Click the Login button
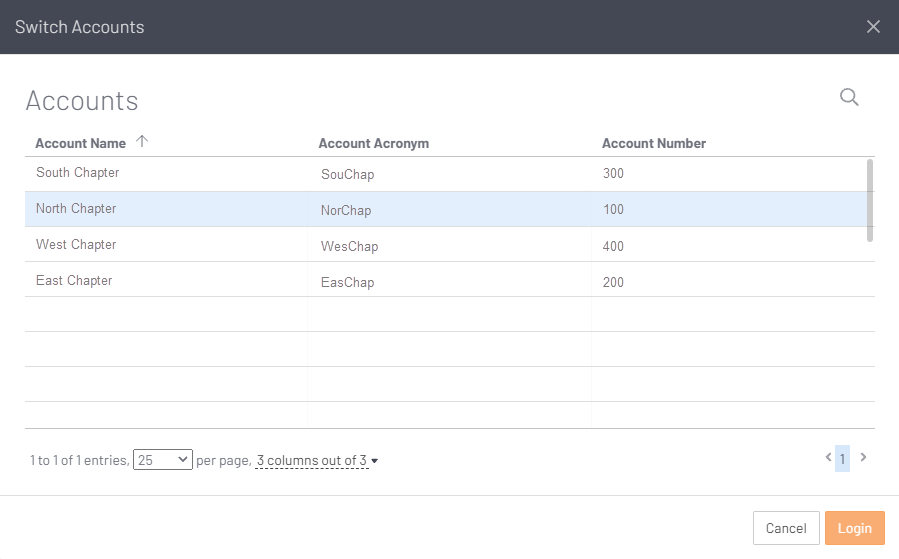 [x=855, y=528]
